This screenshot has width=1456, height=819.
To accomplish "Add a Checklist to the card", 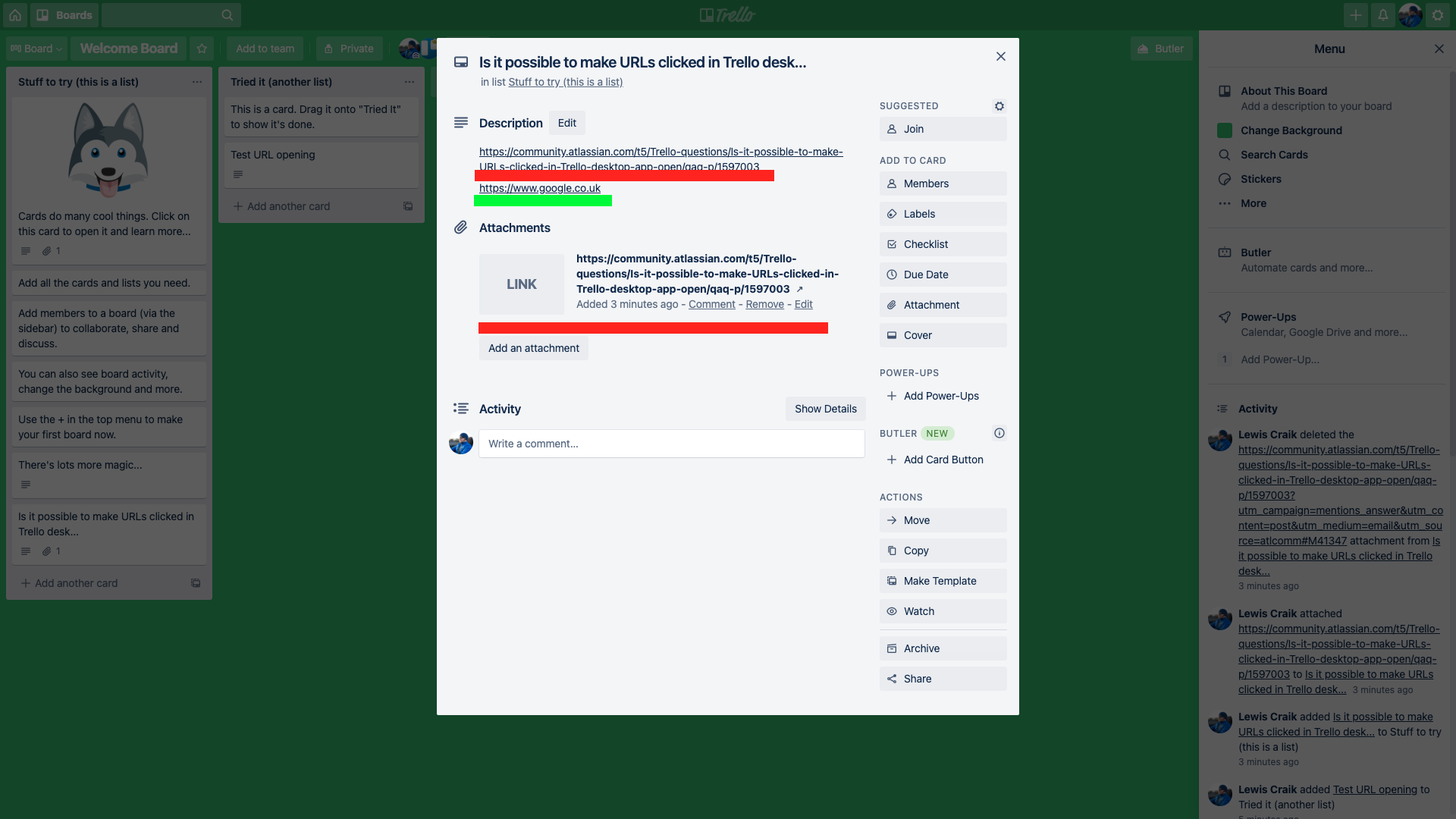I will (943, 244).
